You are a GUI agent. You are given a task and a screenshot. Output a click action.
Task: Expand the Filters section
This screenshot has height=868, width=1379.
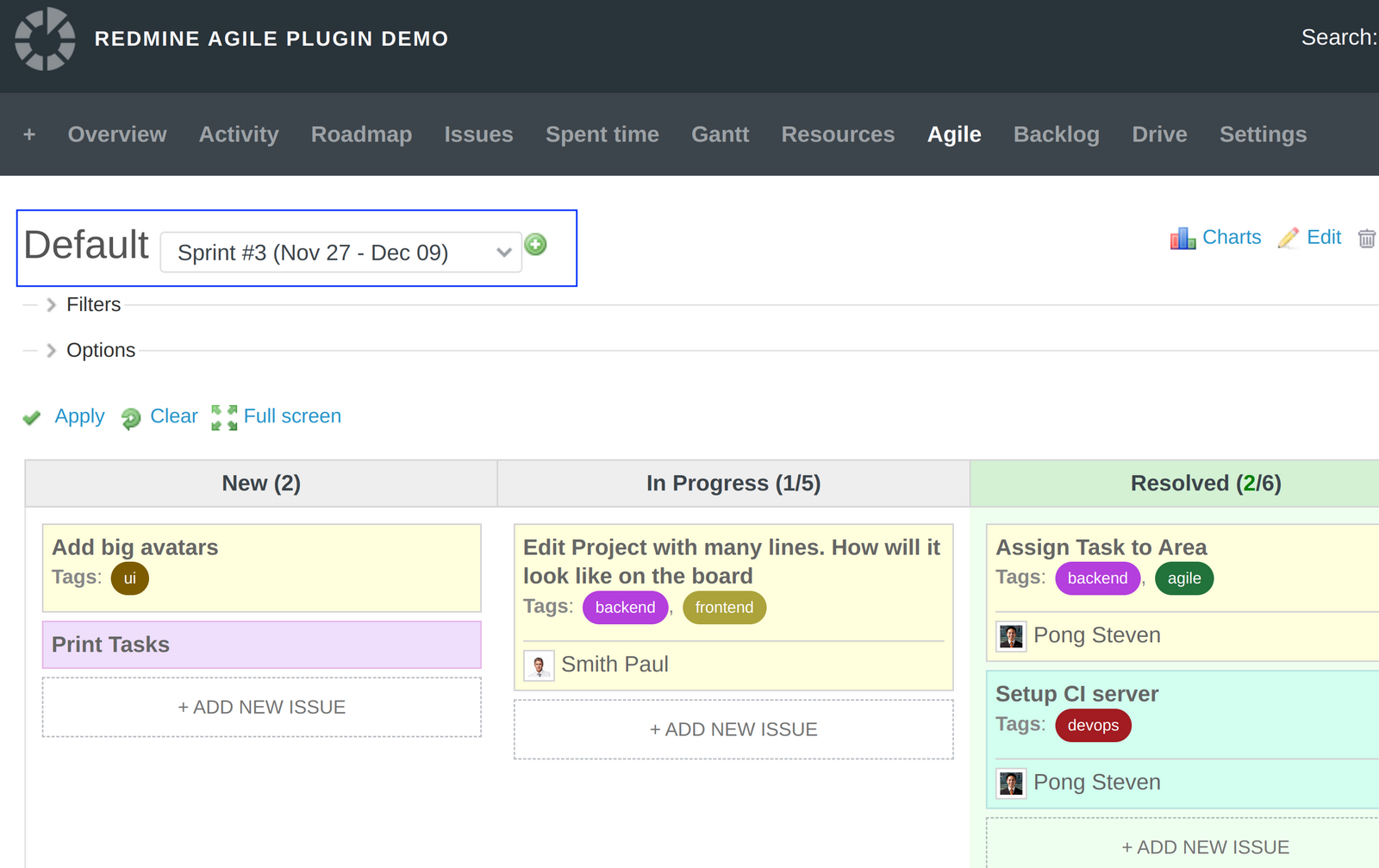[94, 304]
